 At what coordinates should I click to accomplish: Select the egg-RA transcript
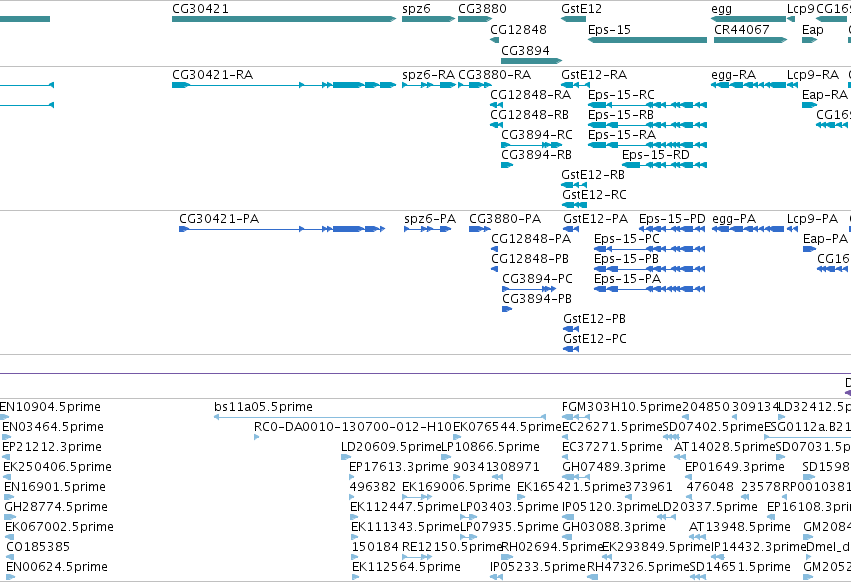(748, 85)
